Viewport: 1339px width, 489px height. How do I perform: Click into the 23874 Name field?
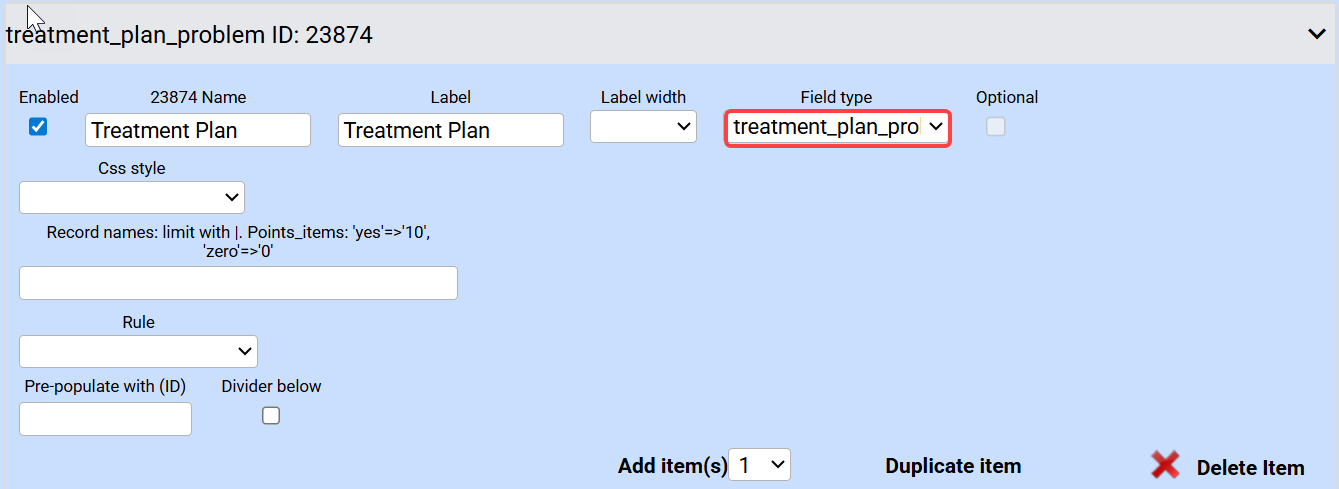198,130
